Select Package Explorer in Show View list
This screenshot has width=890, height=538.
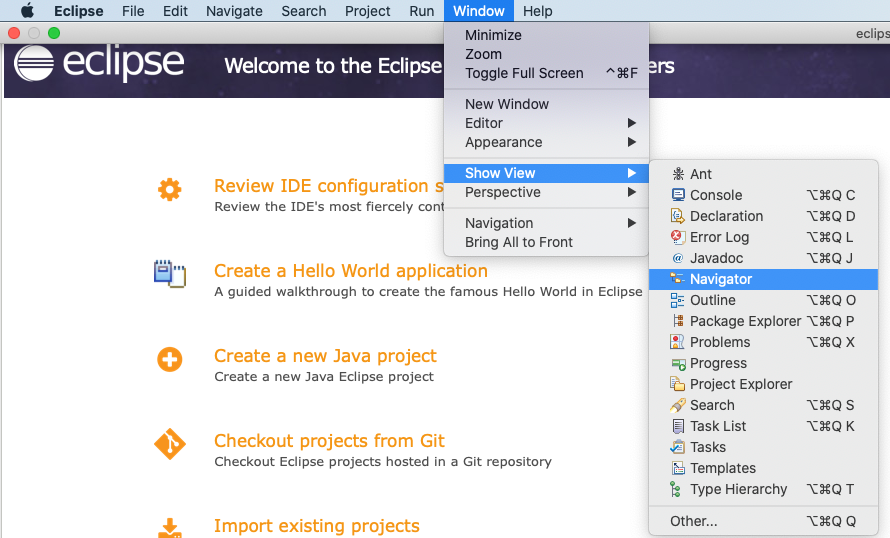point(763,321)
